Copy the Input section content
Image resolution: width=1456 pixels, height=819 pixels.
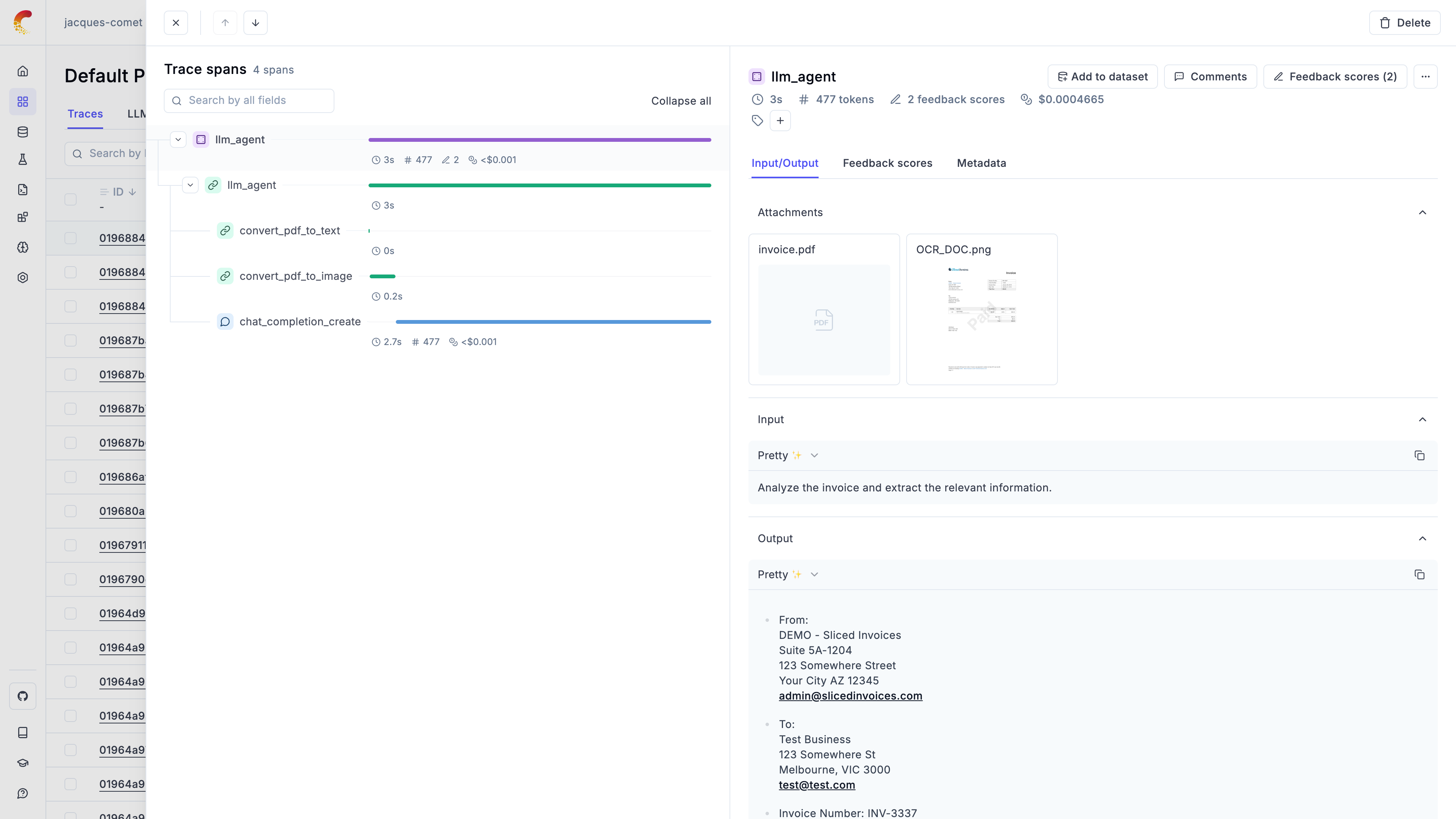coord(1419,455)
